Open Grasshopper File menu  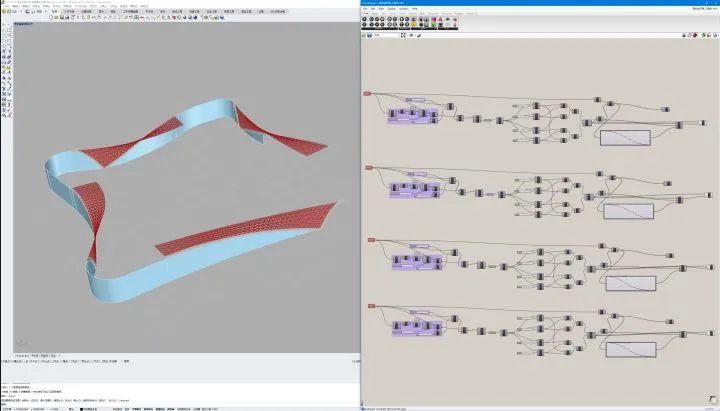365,8
